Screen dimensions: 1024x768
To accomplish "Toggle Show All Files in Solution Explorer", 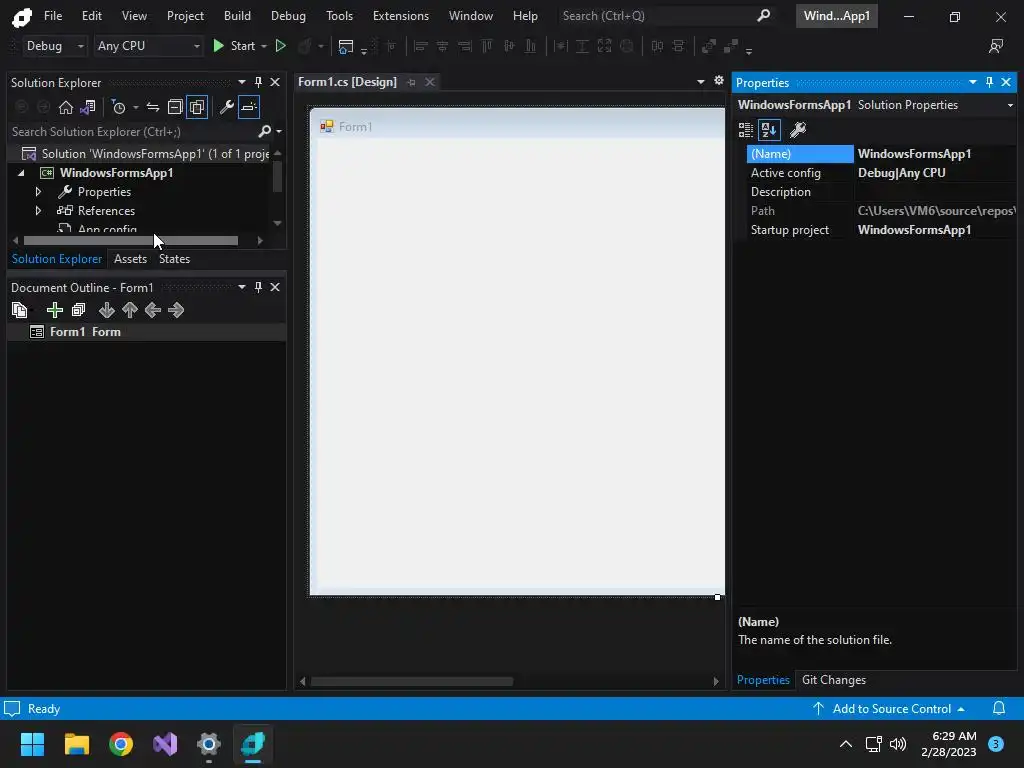I will pos(197,107).
